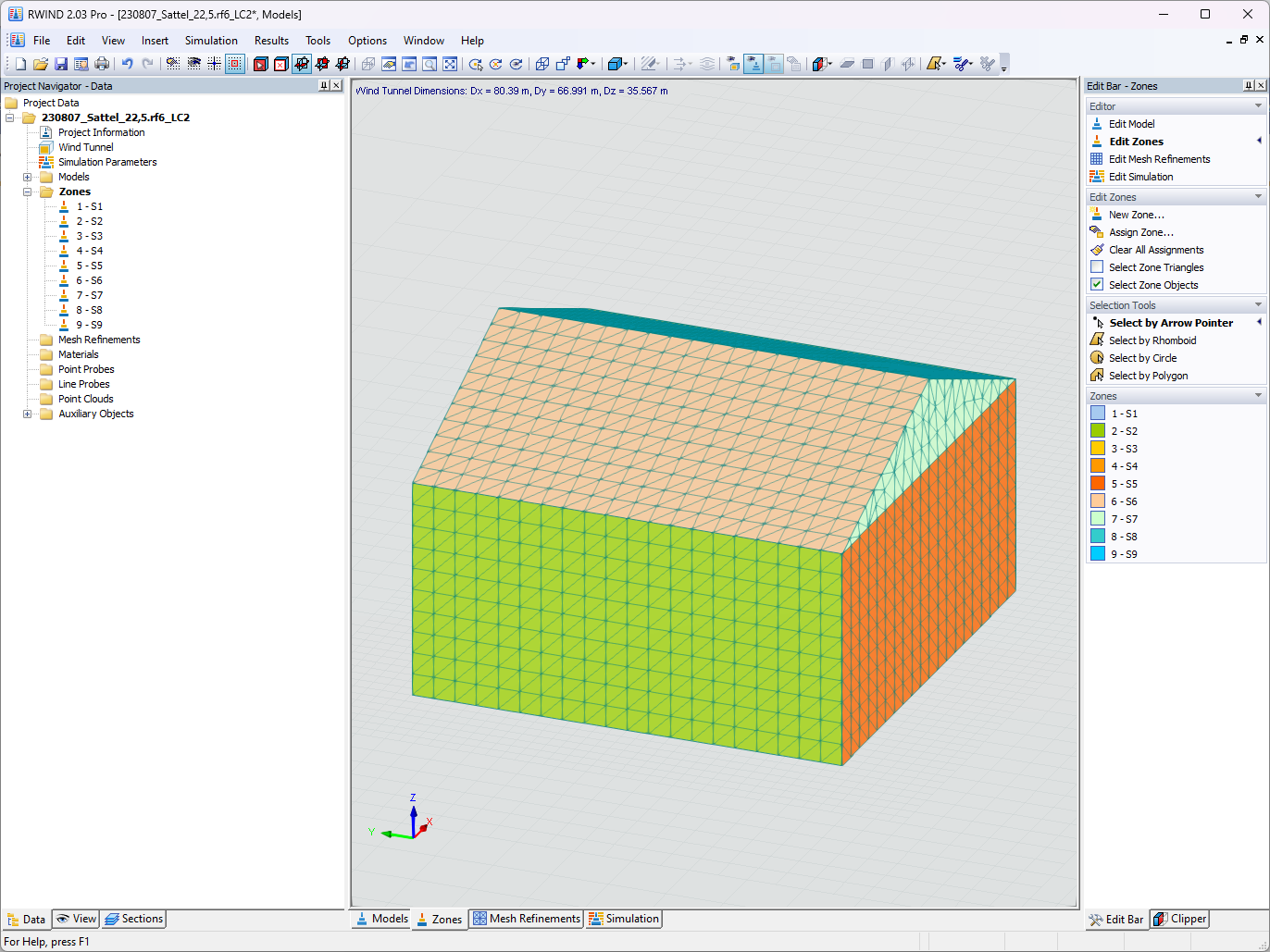The width and height of the screenshot is (1270, 952).
Task: Select the Select by Polygon tool
Action: [x=1148, y=375]
